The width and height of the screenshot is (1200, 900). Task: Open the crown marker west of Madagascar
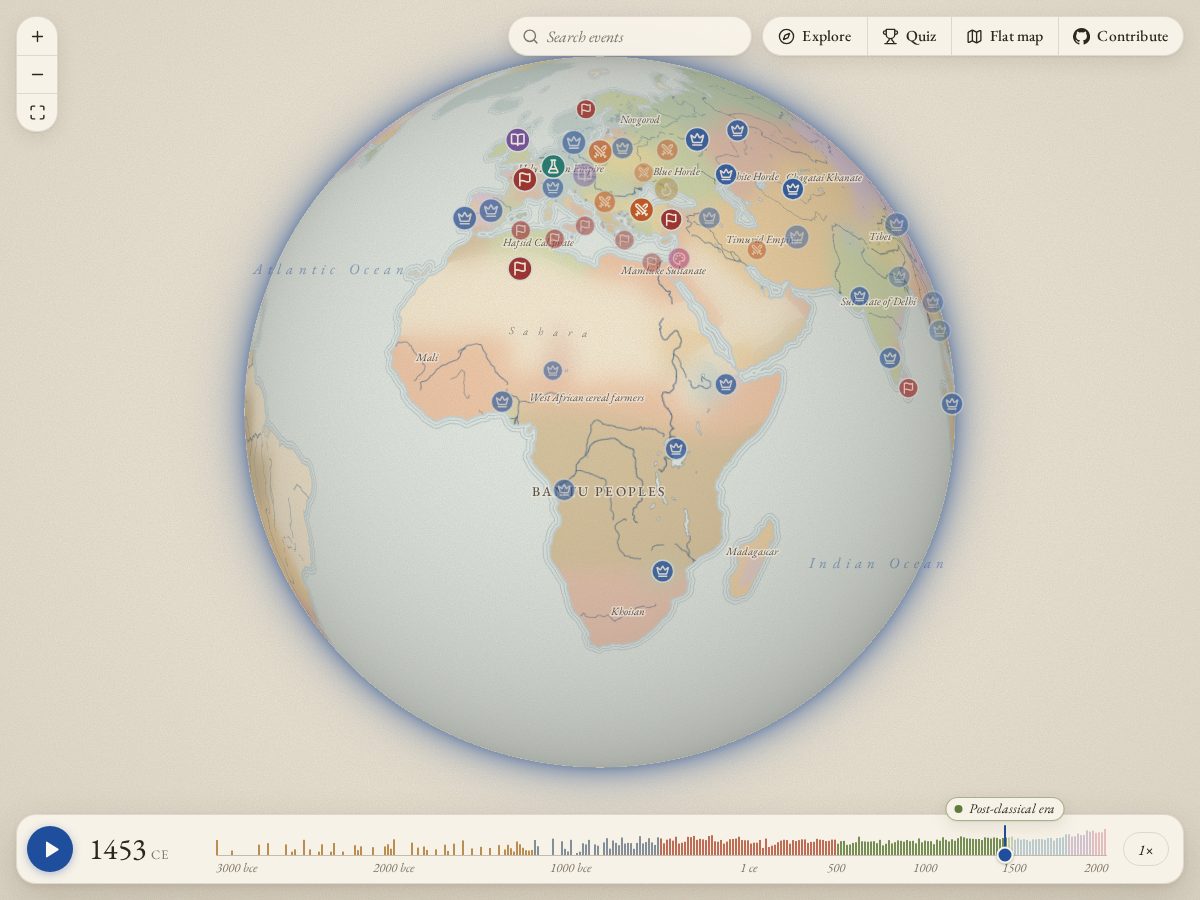coord(662,571)
